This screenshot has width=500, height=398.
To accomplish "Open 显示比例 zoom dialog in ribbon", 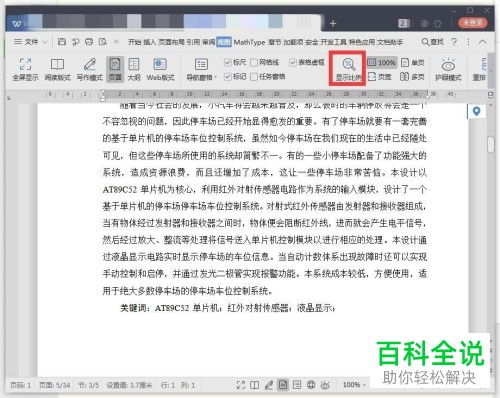I will coord(348,69).
